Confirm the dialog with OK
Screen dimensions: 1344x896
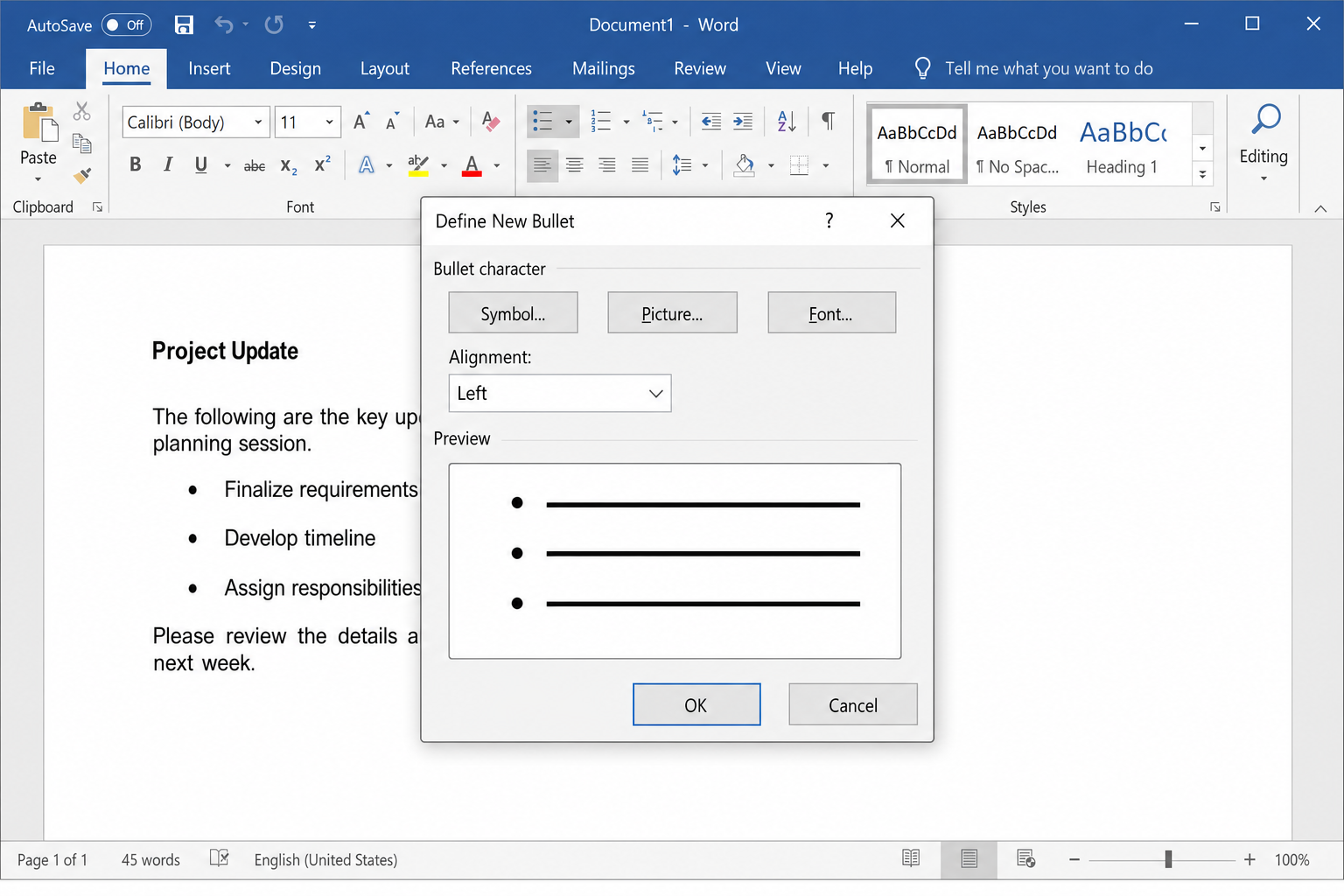click(696, 704)
